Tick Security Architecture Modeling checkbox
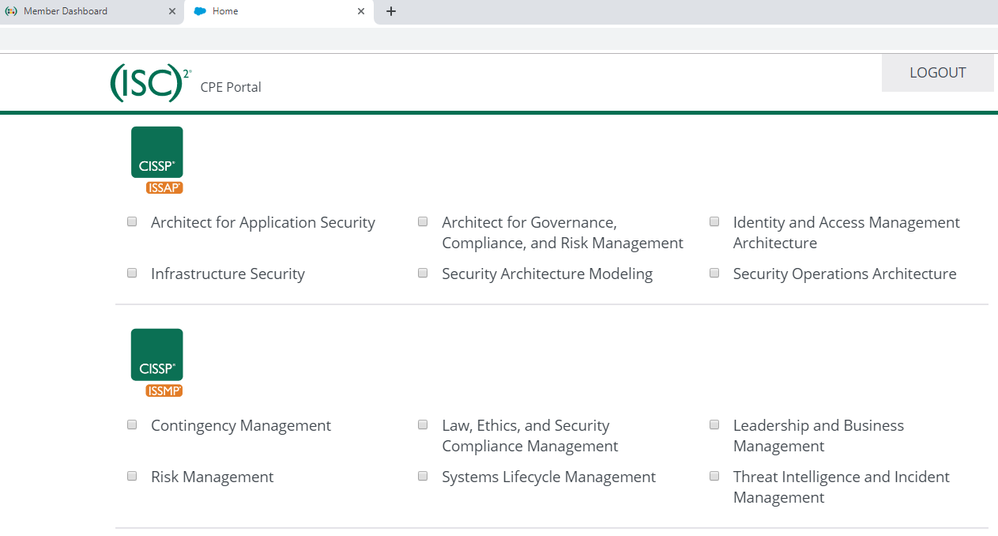The height and width of the screenshot is (536, 998). (x=423, y=273)
